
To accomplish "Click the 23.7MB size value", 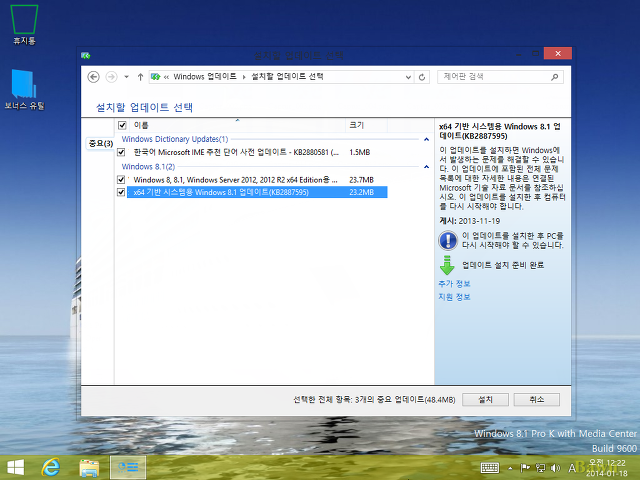I will point(361,180).
